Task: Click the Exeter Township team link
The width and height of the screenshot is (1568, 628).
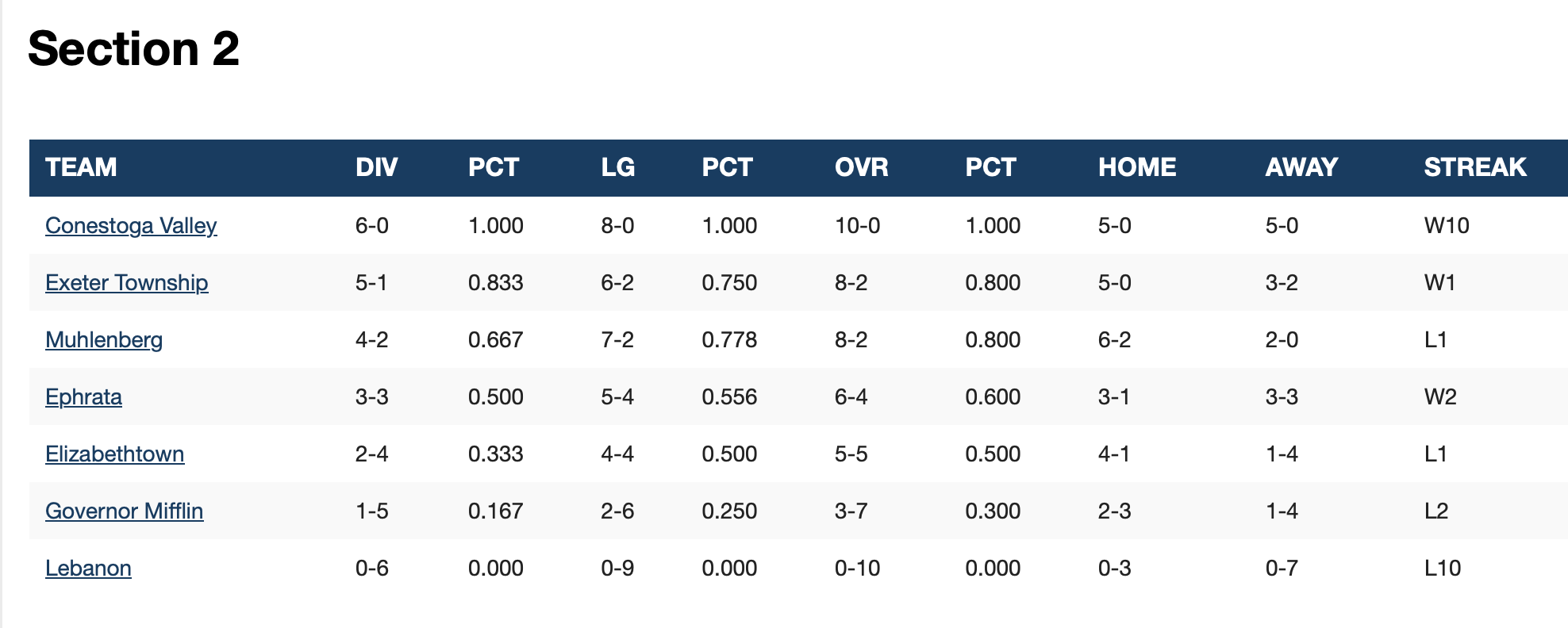Action: [126, 283]
